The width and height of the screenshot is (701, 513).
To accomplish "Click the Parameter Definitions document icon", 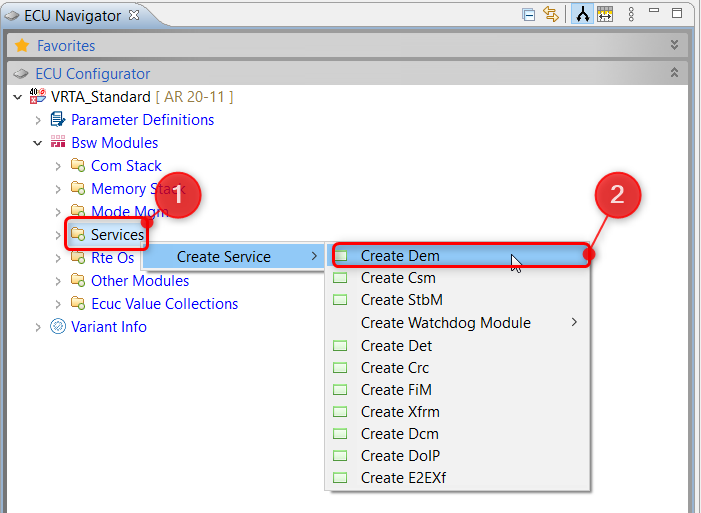I will tap(58, 119).
